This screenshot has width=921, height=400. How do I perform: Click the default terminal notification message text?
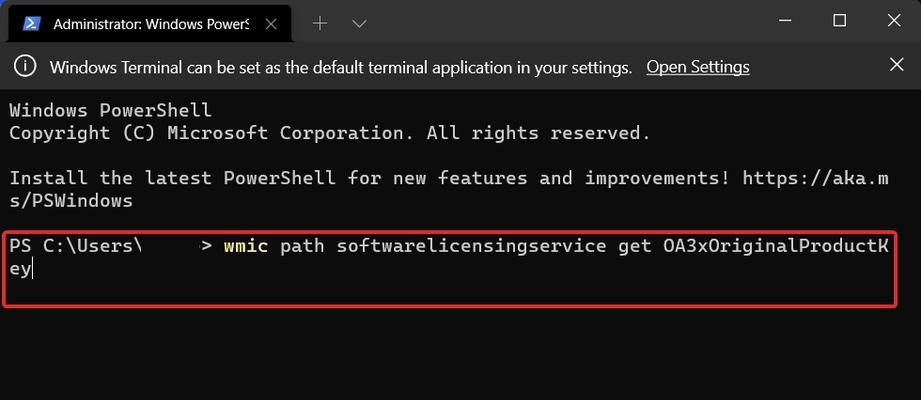point(341,68)
